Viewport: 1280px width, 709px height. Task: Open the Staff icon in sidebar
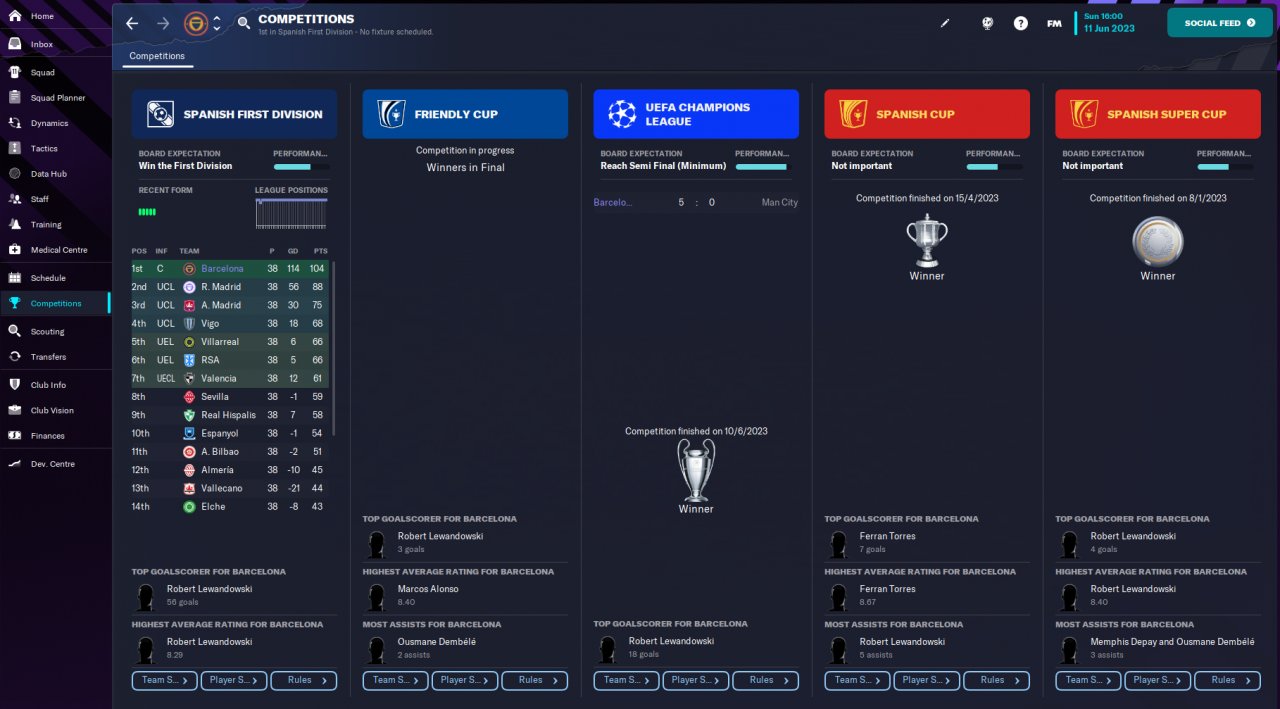coord(14,199)
